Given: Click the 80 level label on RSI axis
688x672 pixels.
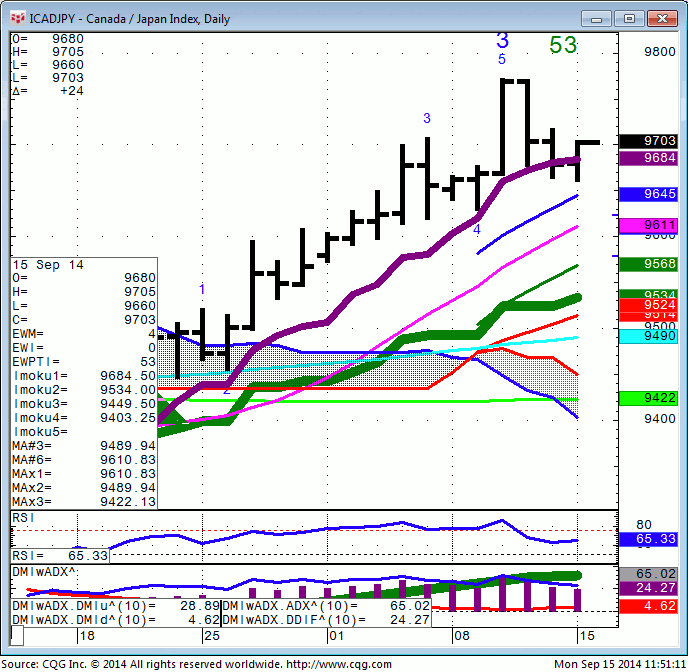Looking at the screenshot, I should click(644, 525).
